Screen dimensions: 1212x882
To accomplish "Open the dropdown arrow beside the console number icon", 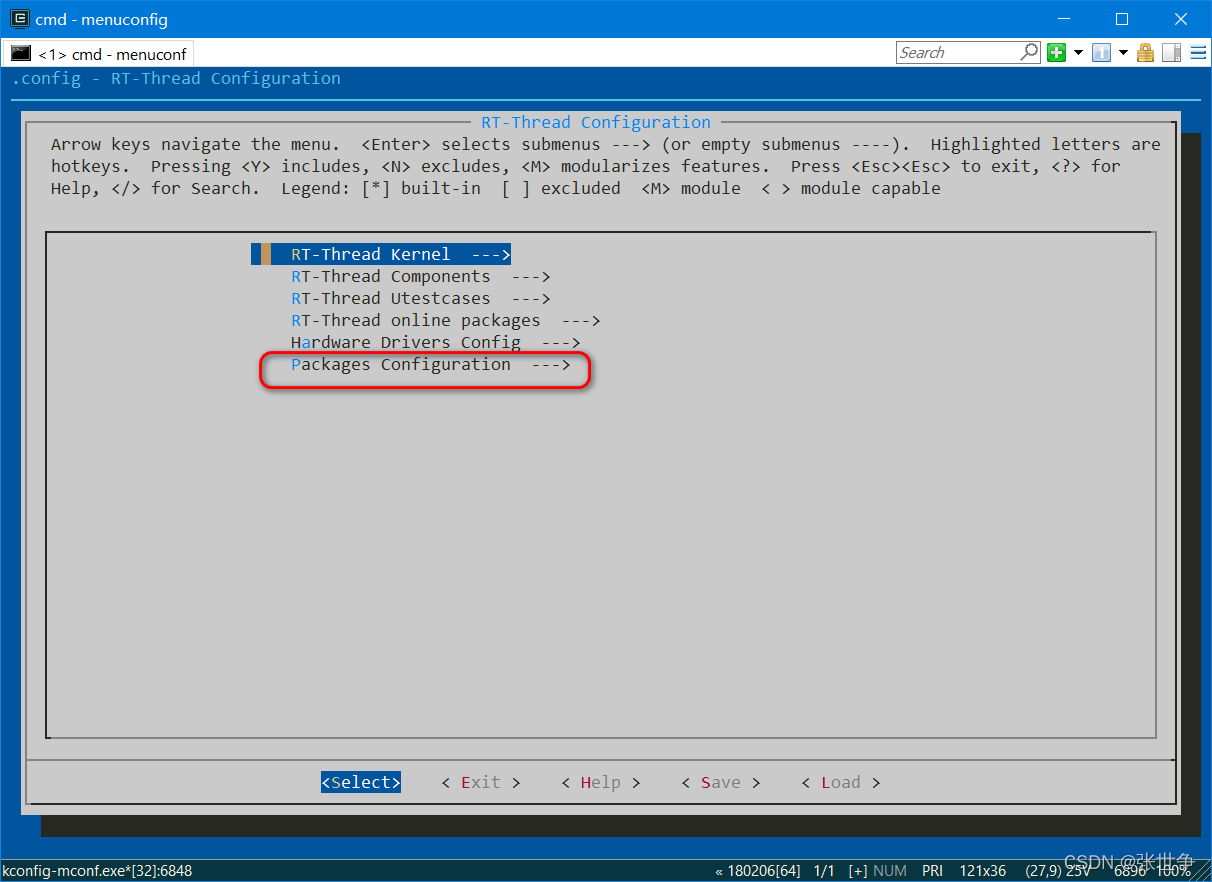I will point(1123,52).
